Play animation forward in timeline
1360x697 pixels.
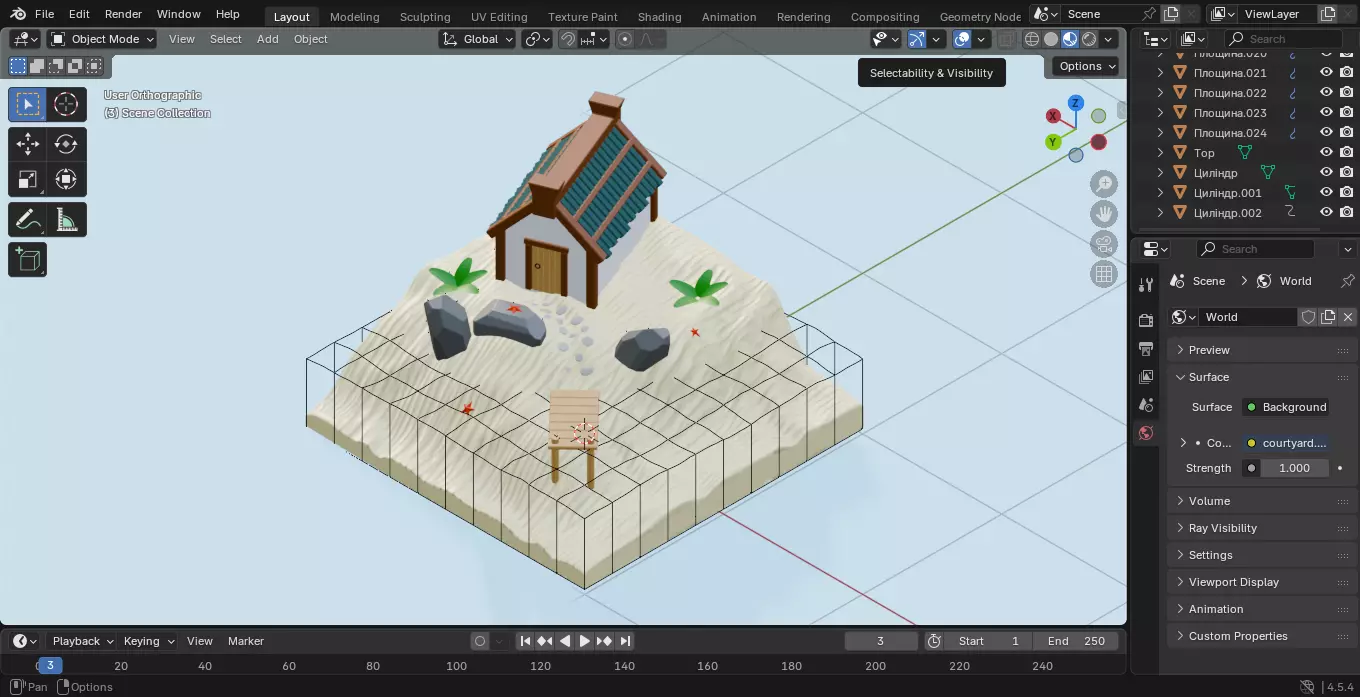pyautogui.click(x=585, y=641)
